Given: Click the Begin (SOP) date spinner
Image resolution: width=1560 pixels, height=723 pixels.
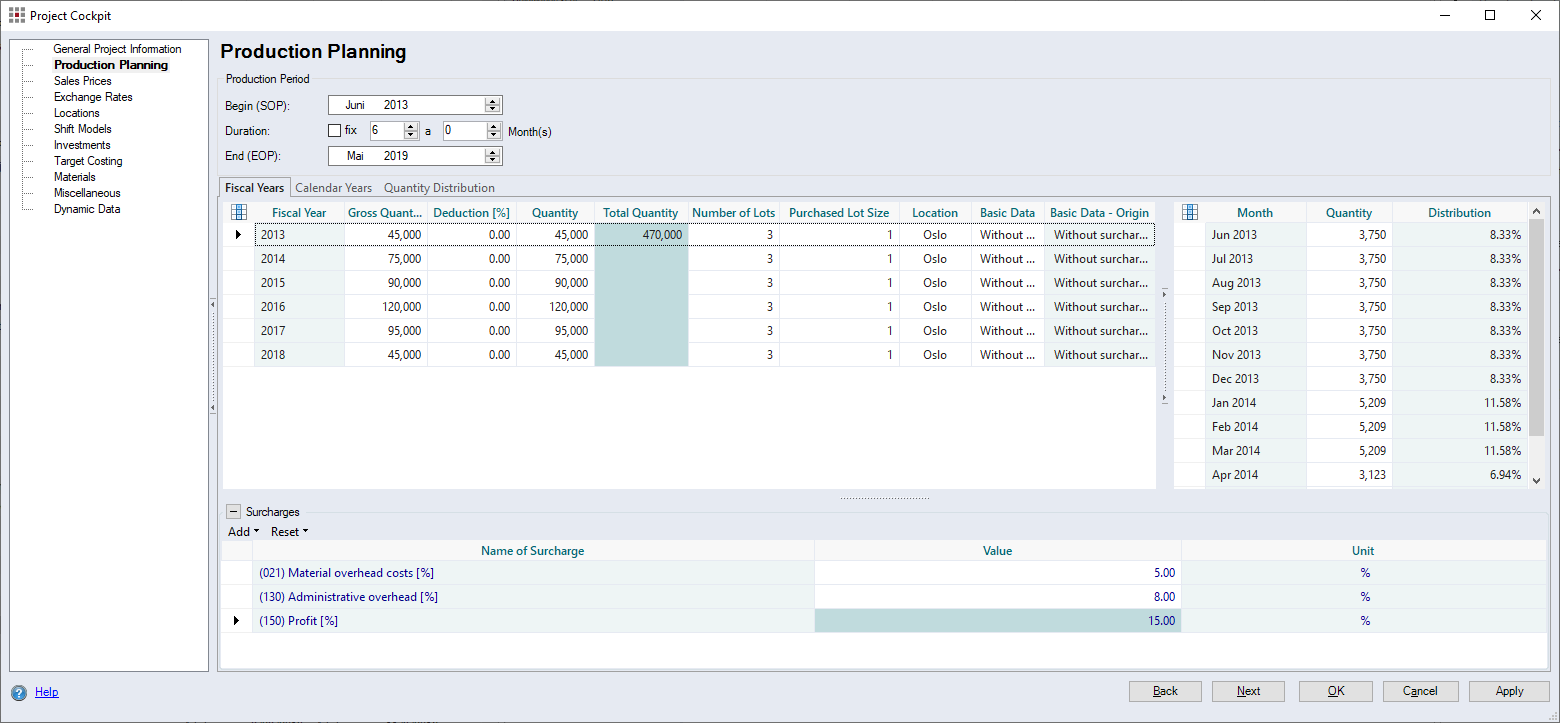Looking at the screenshot, I should 492,105.
